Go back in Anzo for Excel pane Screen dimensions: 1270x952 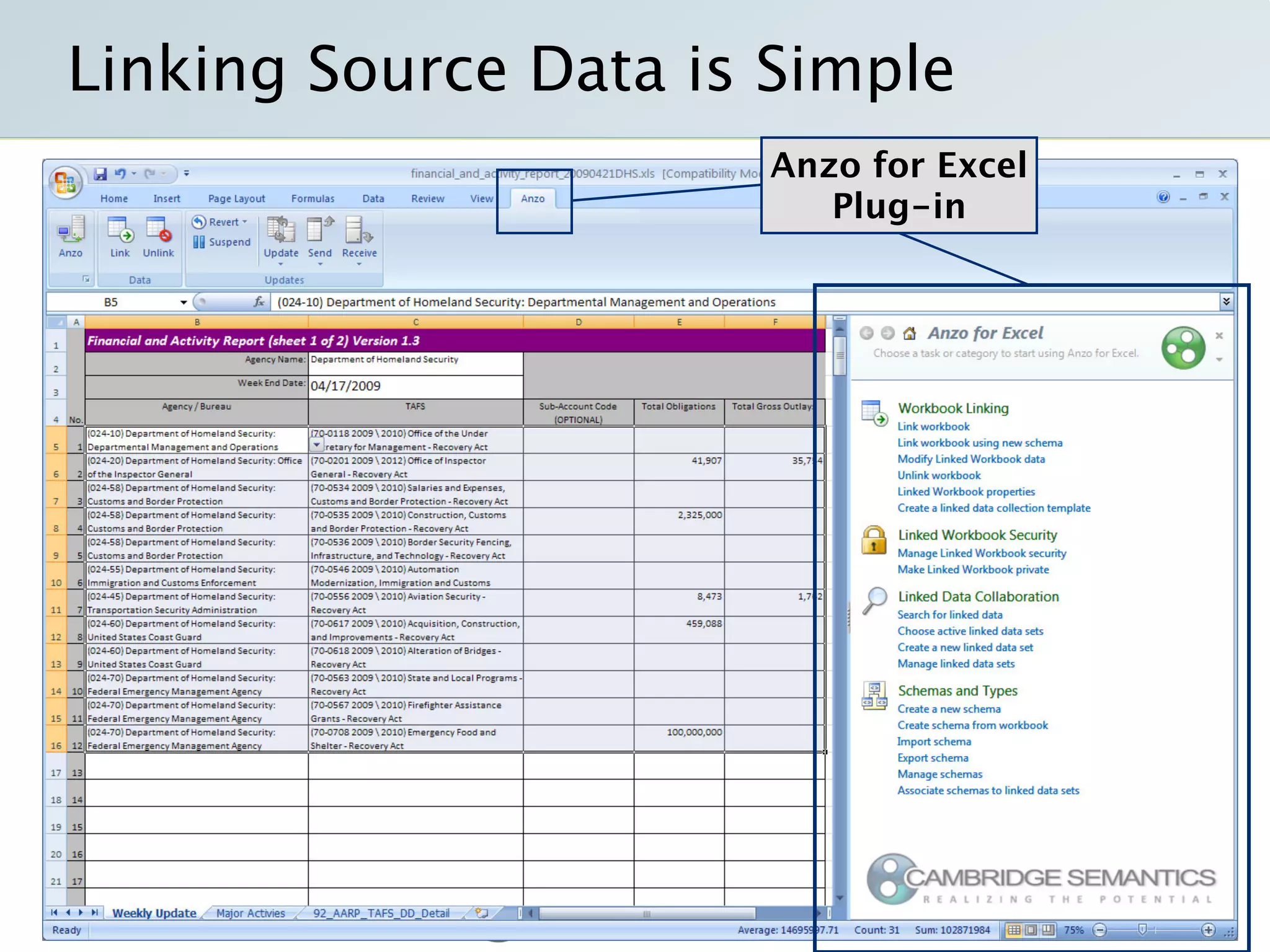pos(867,333)
